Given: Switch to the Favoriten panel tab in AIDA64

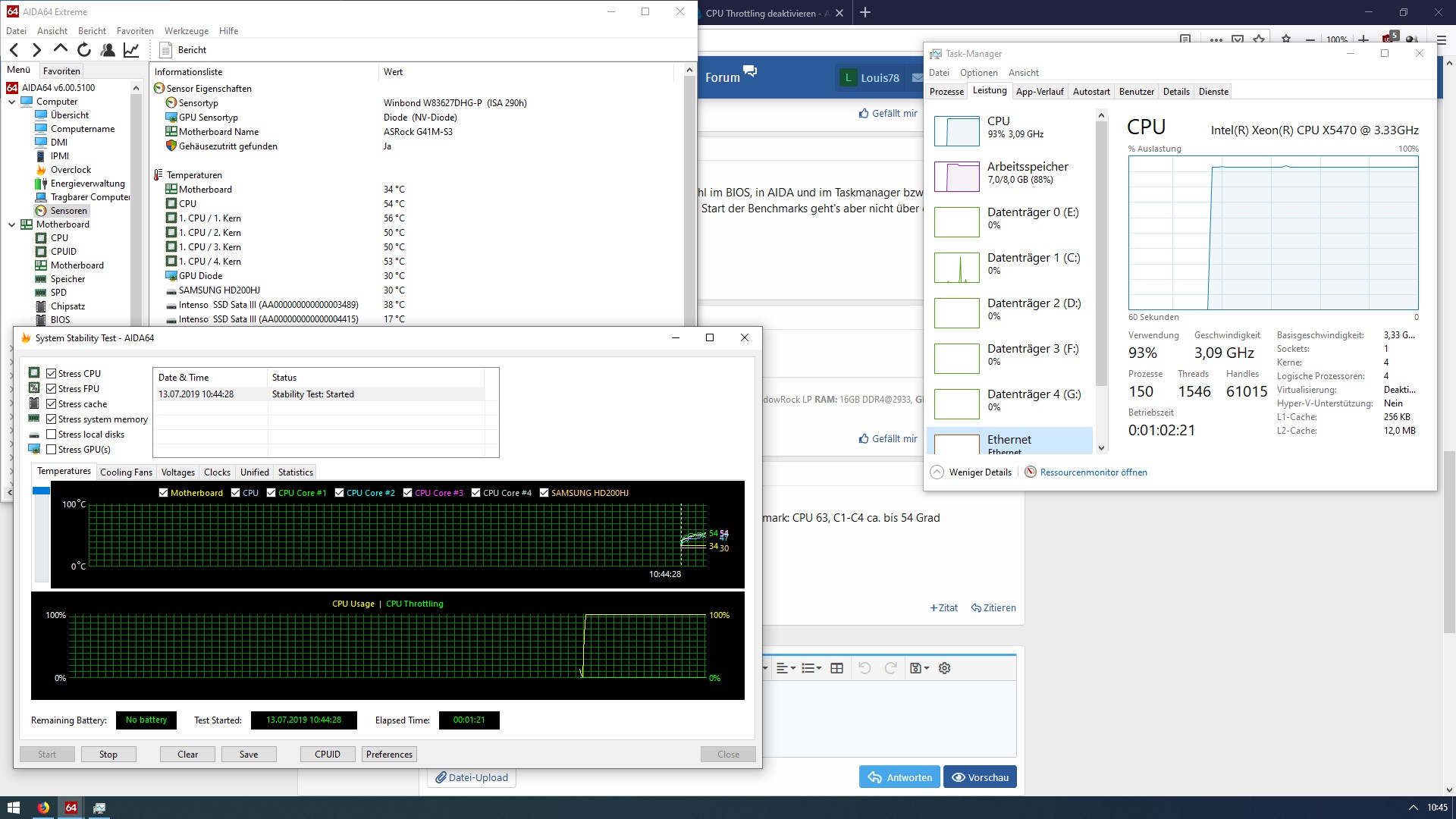Looking at the screenshot, I should [x=61, y=71].
